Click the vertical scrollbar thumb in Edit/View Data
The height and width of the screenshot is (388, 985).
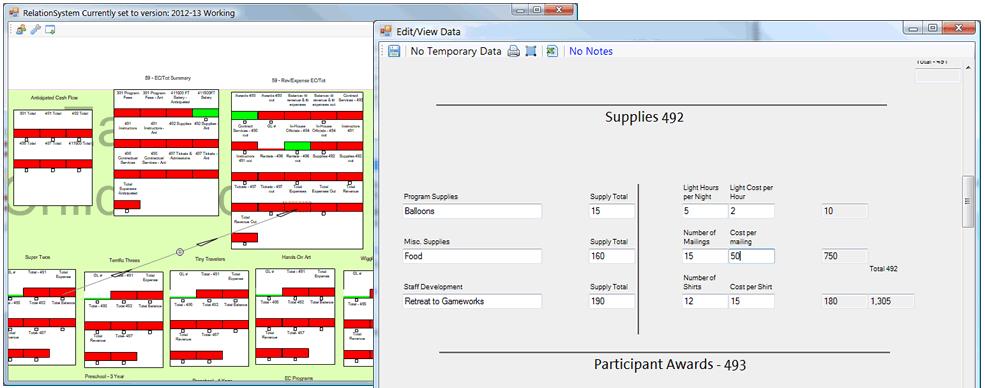[968, 202]
